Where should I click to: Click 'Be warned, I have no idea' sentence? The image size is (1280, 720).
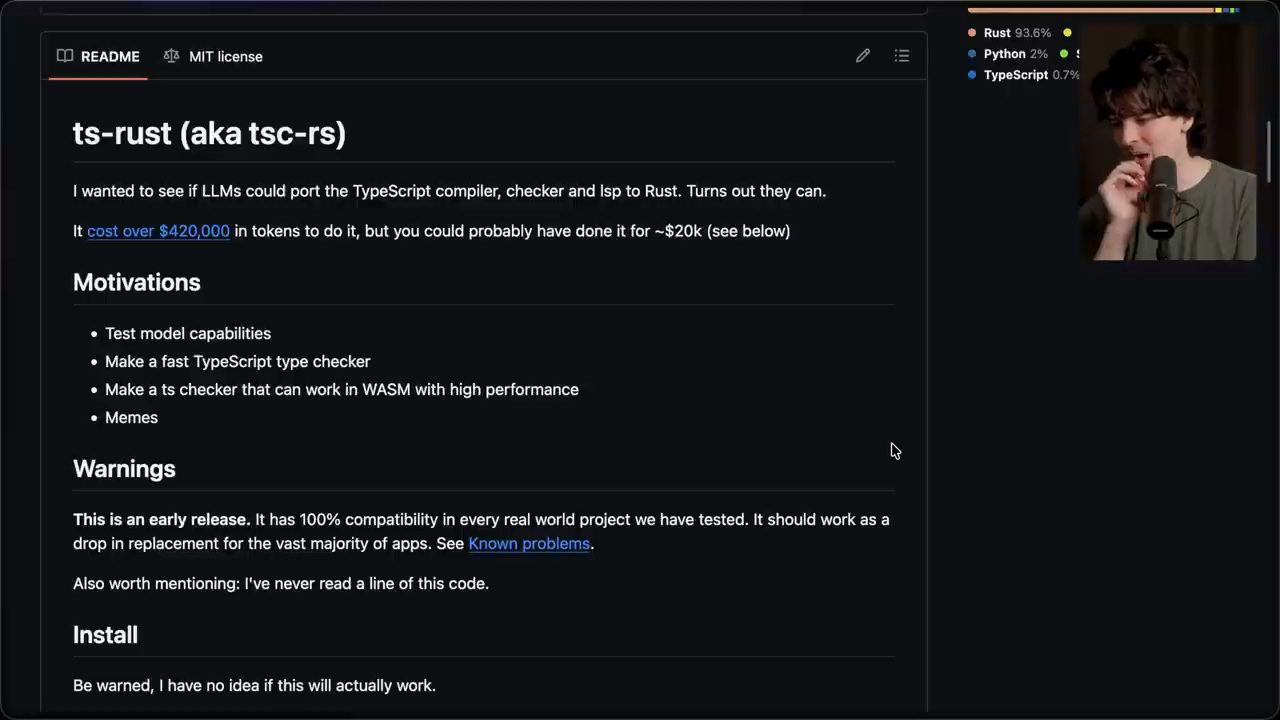[x=254, y=686]
